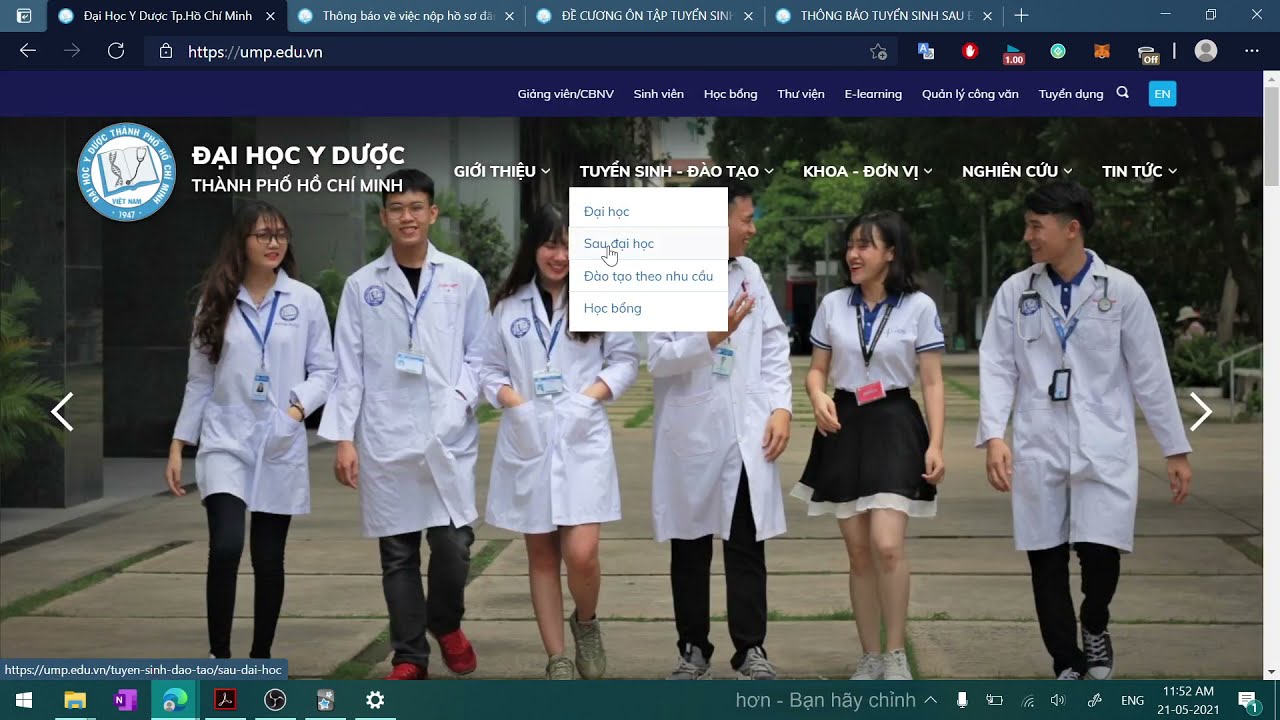Expand the GIỚI THIỆU menu
Image resolution: width=1280 pixels, height=720 pixels.
502,171
